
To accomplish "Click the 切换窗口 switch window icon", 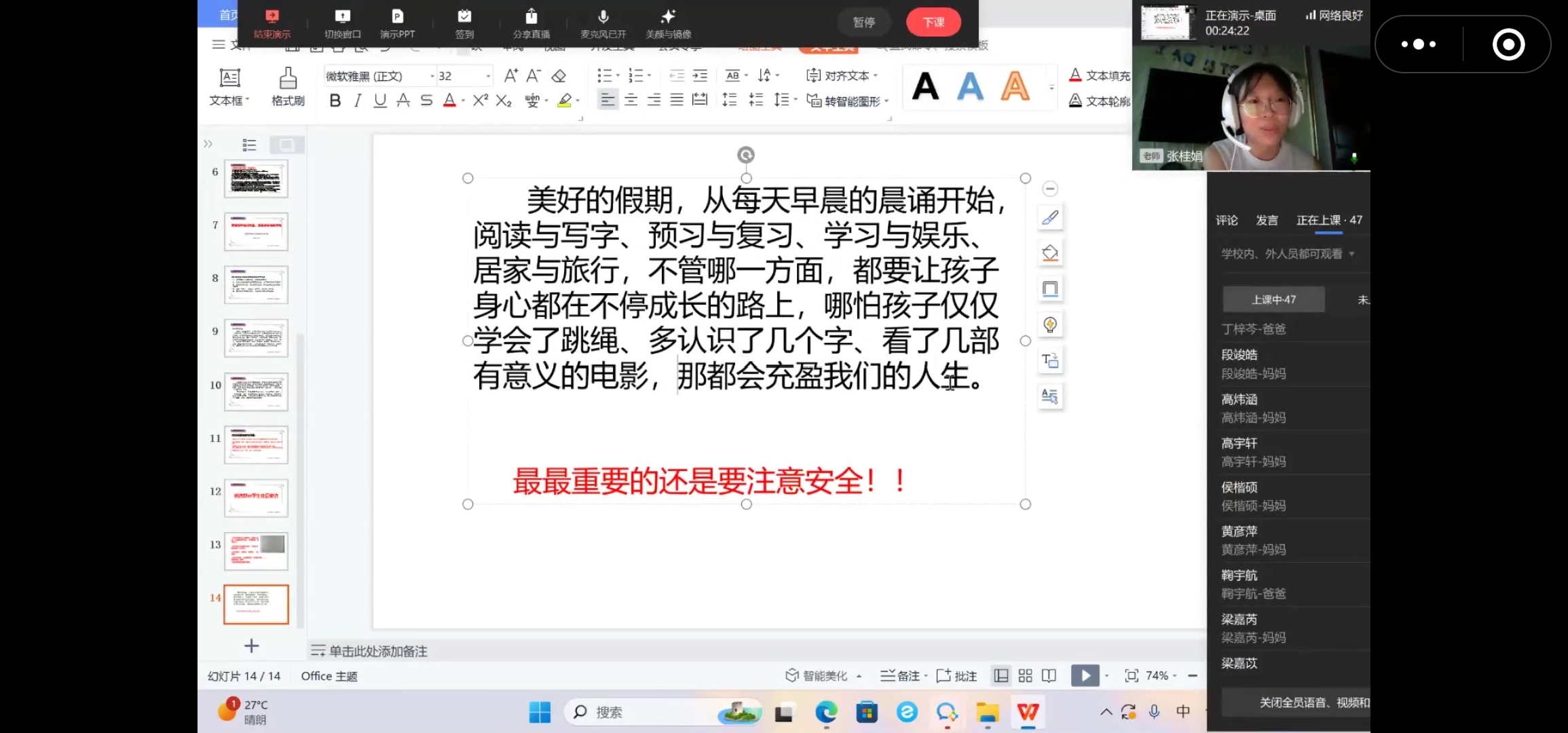I will (343, 23).
